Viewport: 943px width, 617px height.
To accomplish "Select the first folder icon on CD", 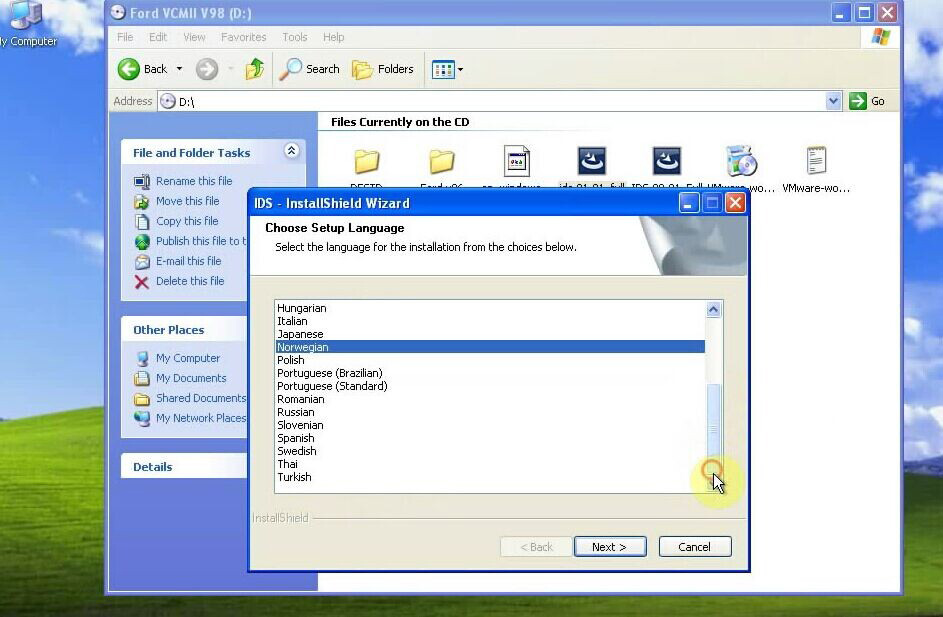I will [366, 161].
